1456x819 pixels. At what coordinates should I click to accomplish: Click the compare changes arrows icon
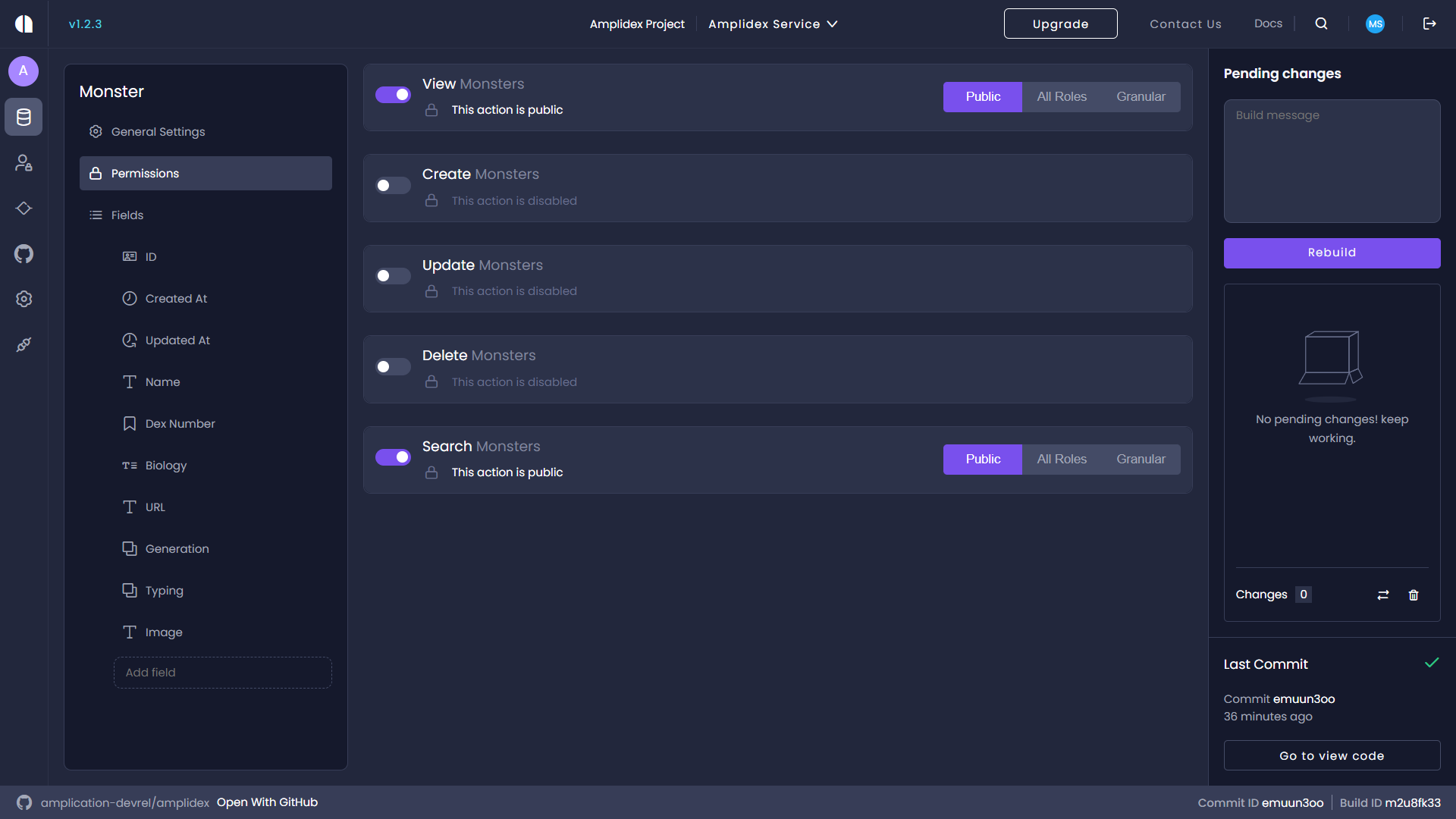click(1382, 595)
